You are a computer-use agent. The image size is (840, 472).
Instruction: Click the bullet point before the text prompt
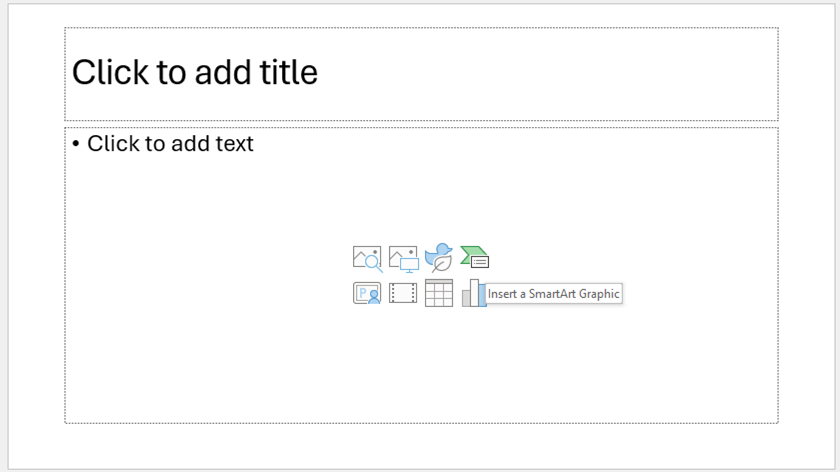[x=76, y=144]
